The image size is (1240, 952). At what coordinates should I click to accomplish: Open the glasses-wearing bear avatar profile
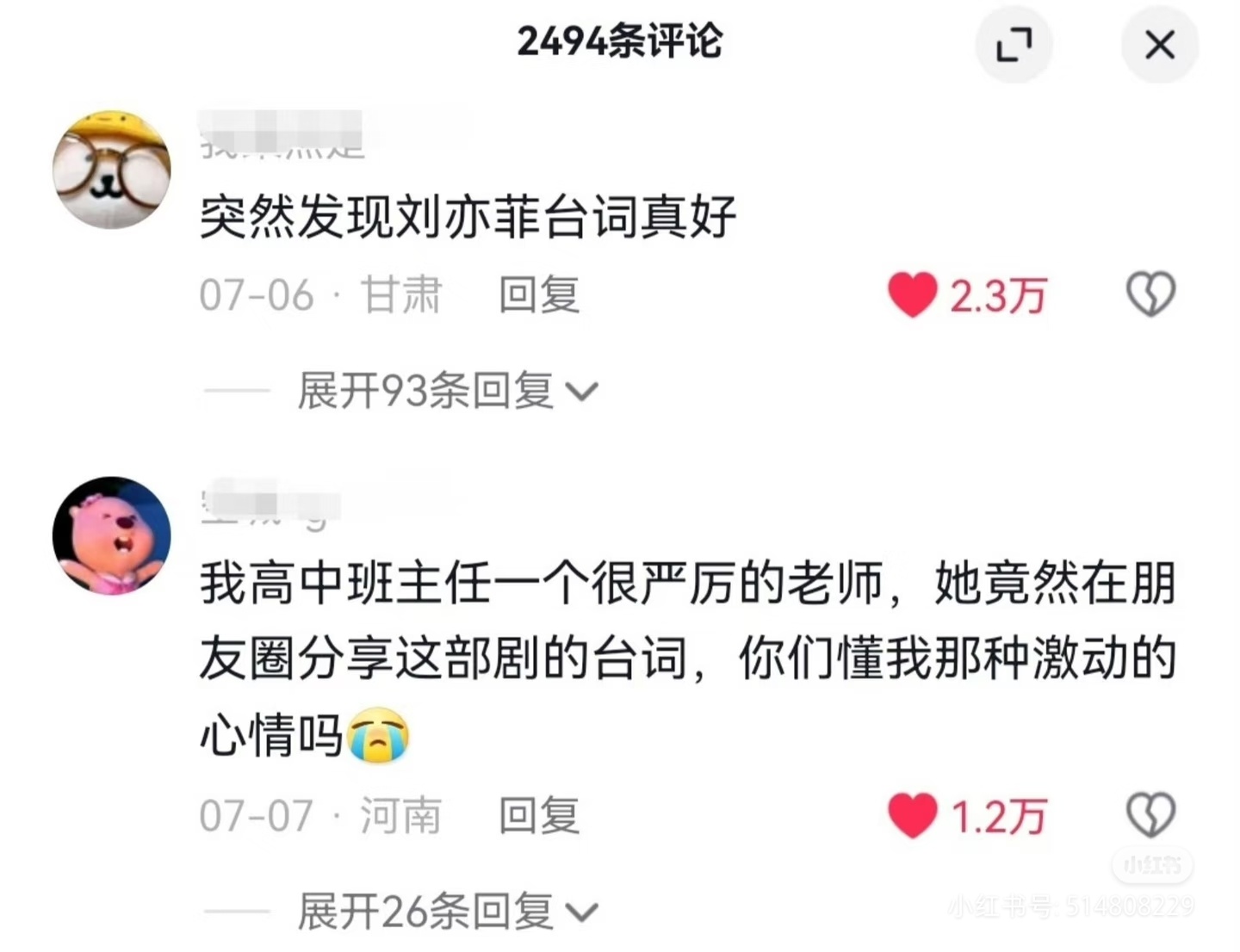112,169
